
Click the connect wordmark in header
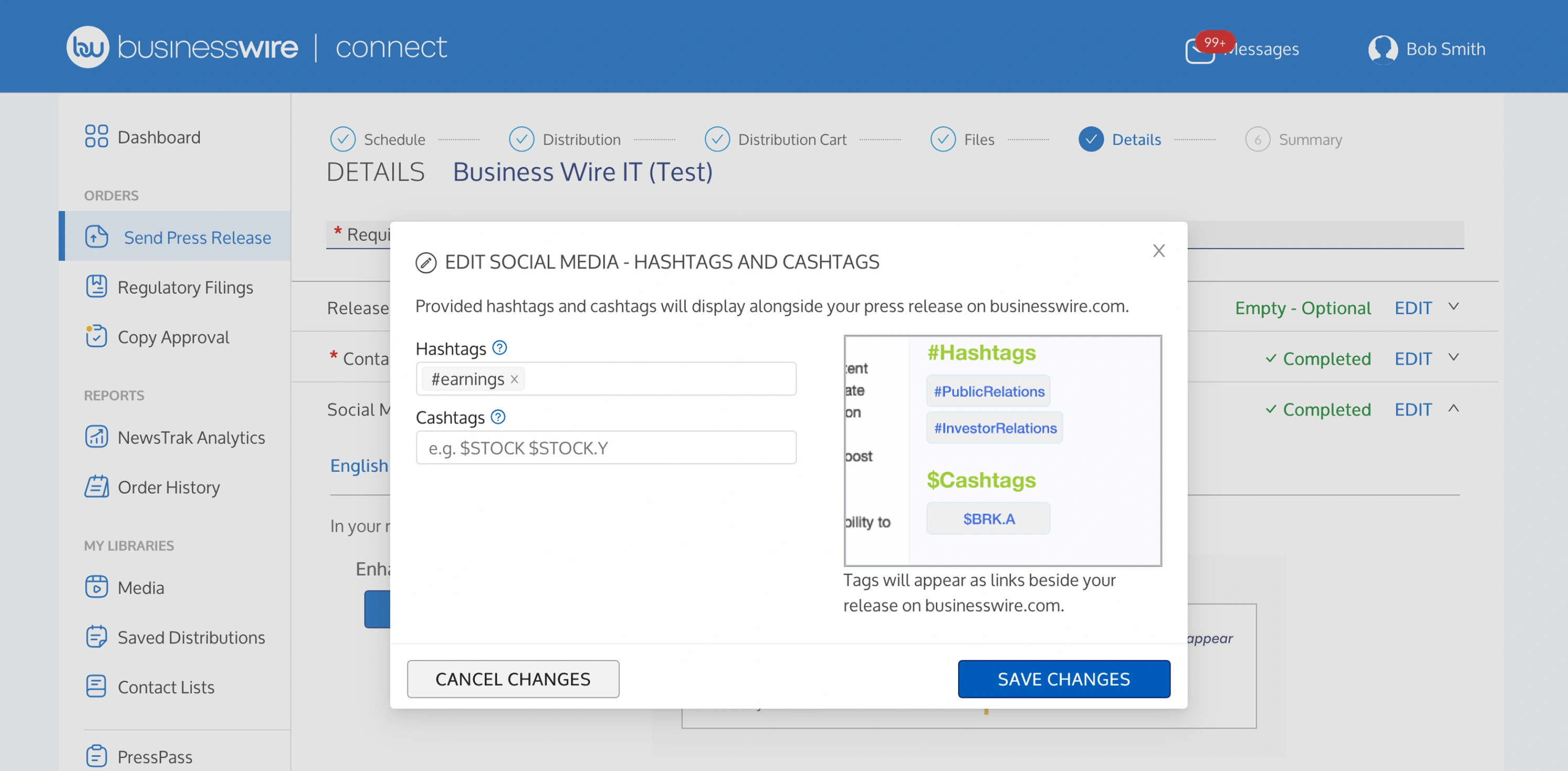tap(391, 48)
